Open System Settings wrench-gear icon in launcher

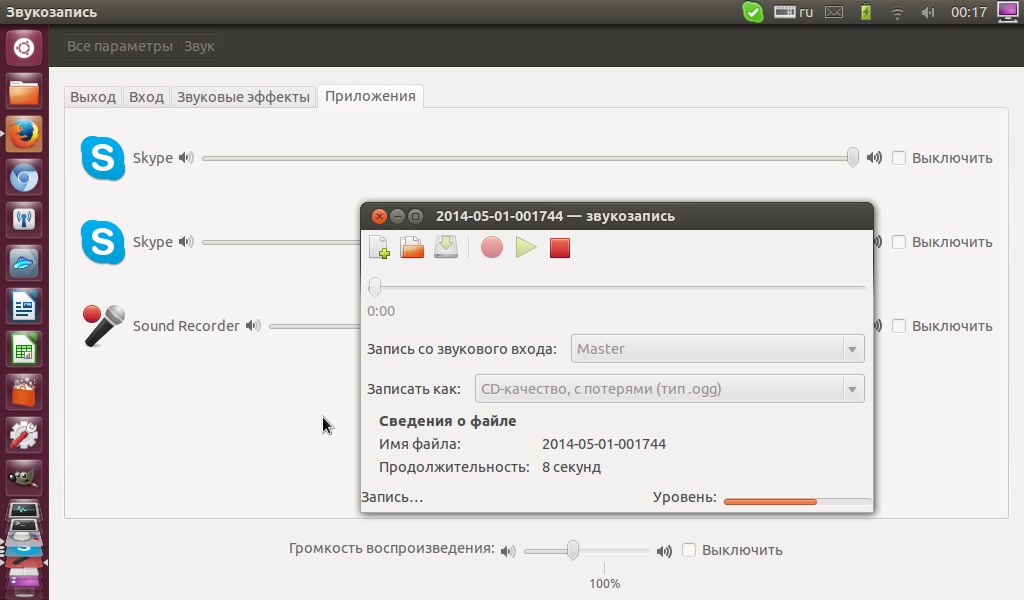point(24,435)
